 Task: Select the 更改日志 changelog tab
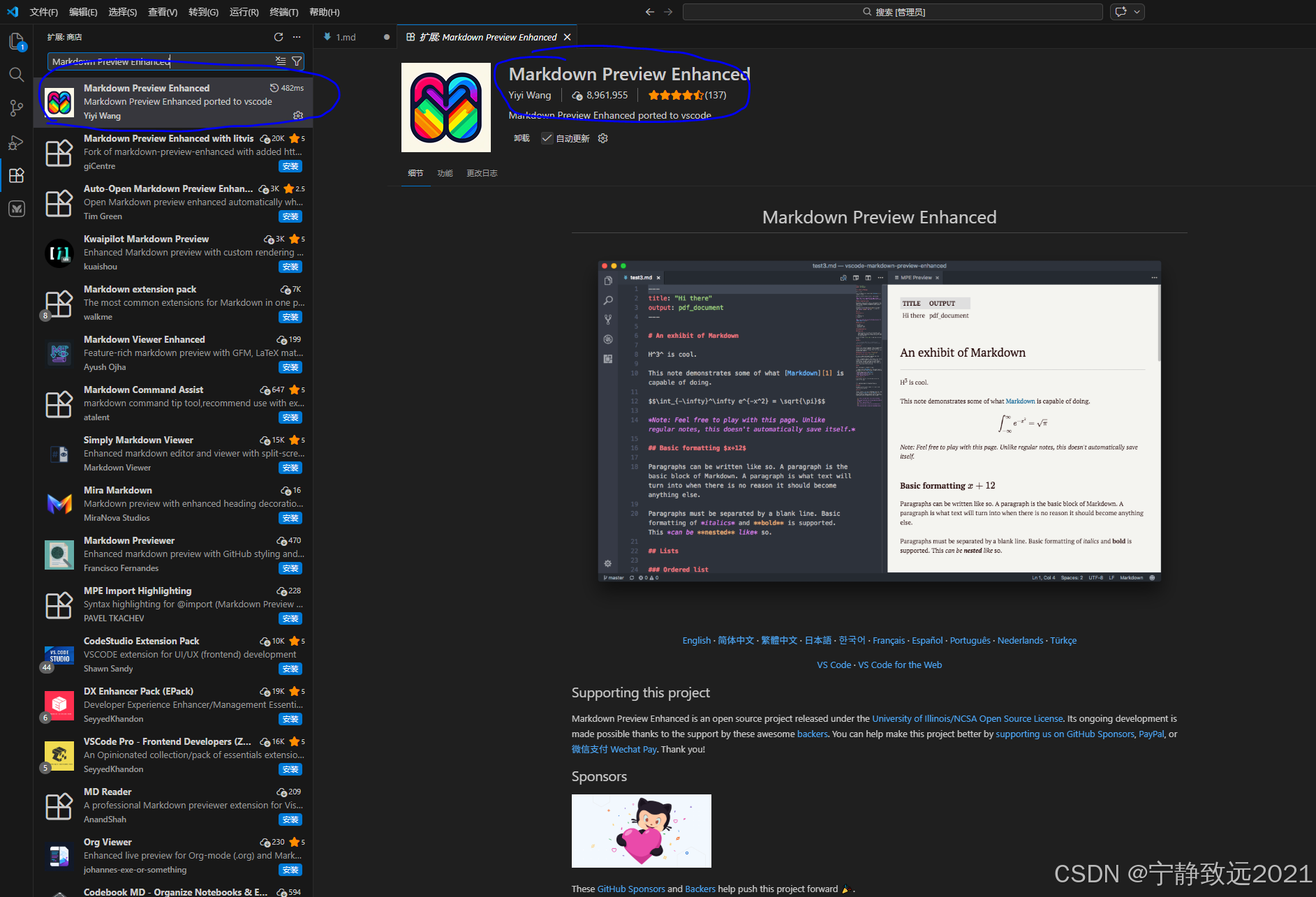point(482,173)
